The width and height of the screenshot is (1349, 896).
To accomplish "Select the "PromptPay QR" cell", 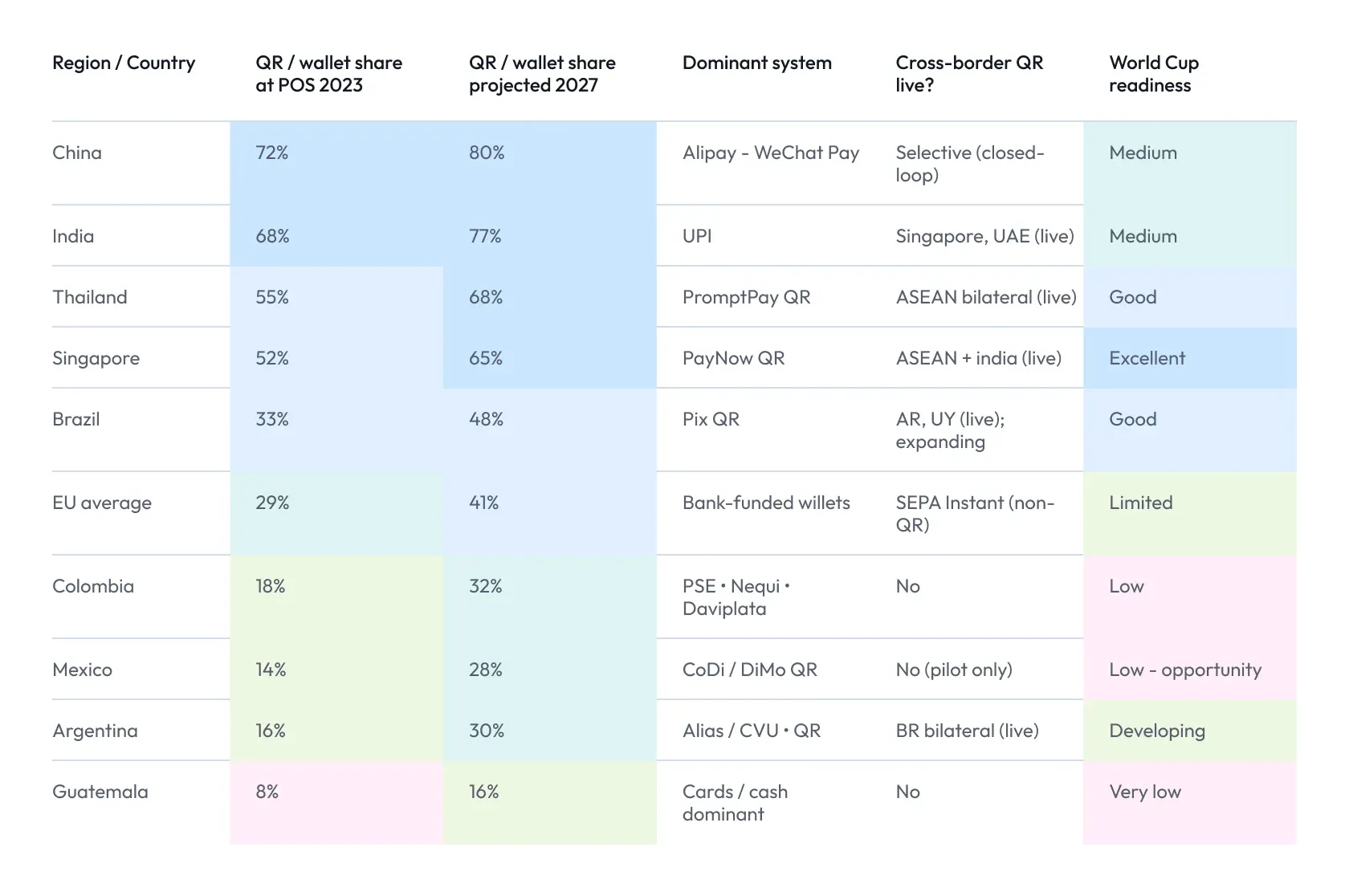I will (746, 297).
